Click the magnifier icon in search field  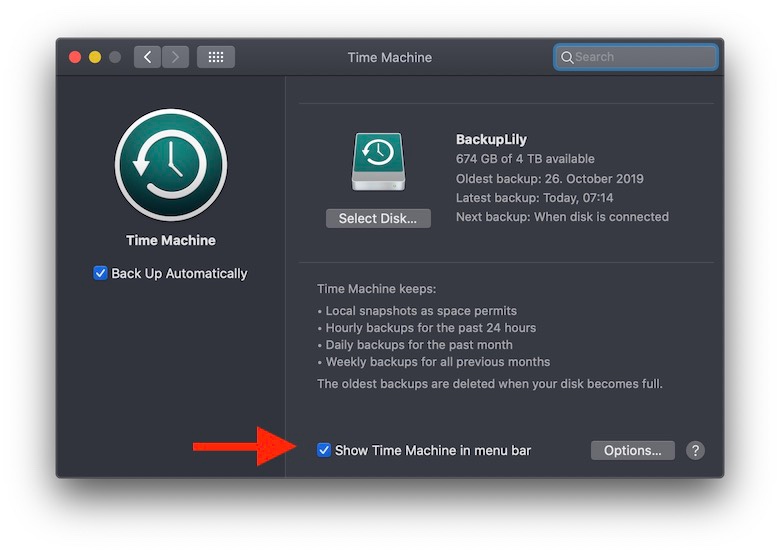567,57
